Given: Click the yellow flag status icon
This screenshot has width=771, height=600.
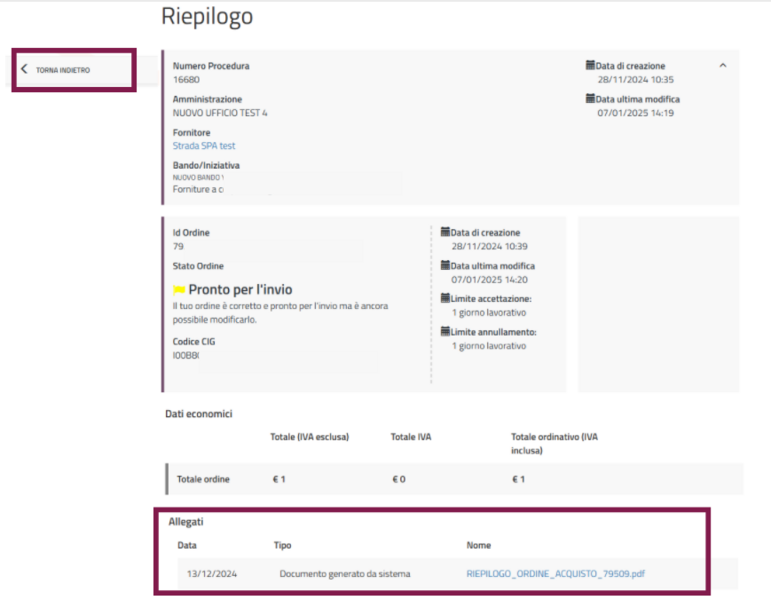Looking at the screenshot, I should (179, 290).
